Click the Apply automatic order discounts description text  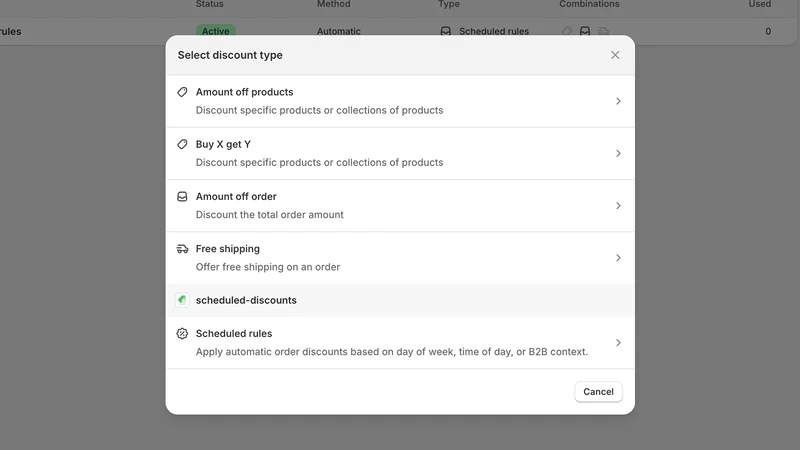tap(392, 352)
